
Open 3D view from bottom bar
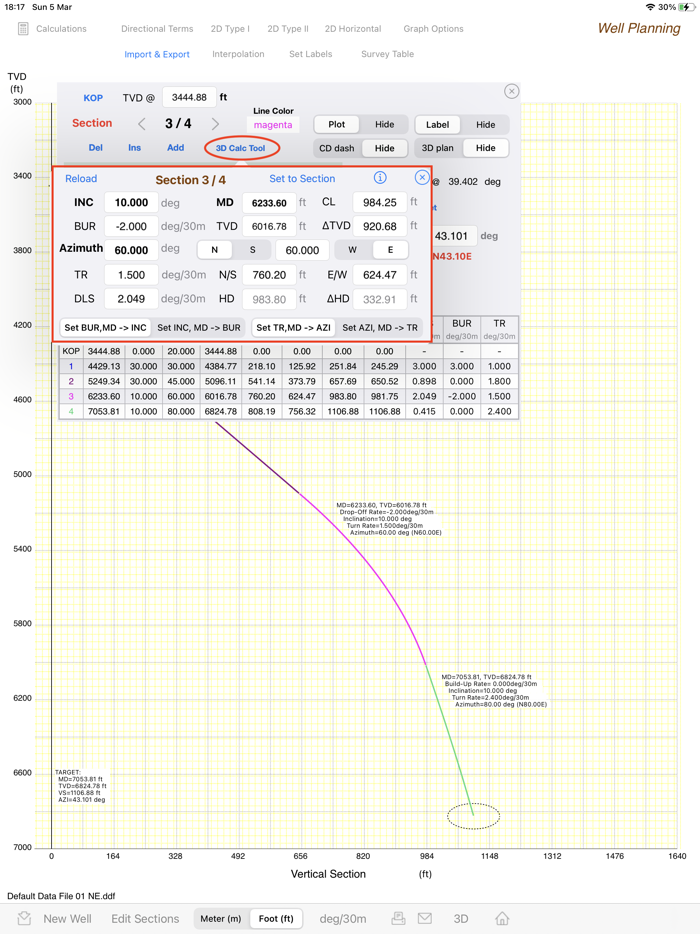[461, 919]
